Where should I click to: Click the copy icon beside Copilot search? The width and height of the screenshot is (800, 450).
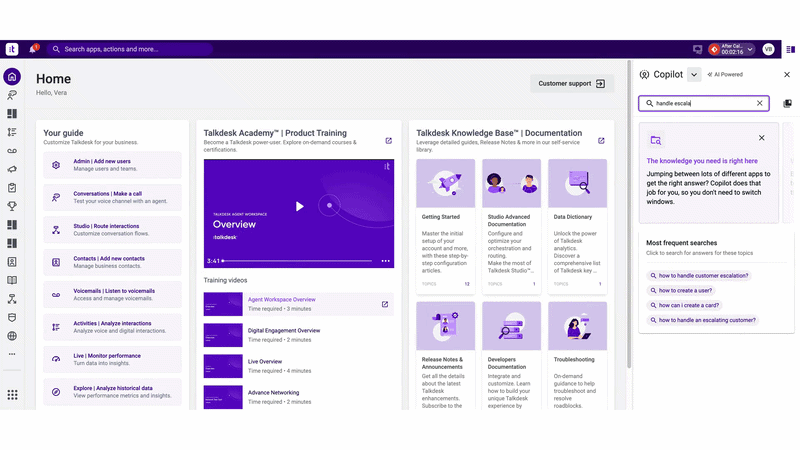[x=787, y=104]
